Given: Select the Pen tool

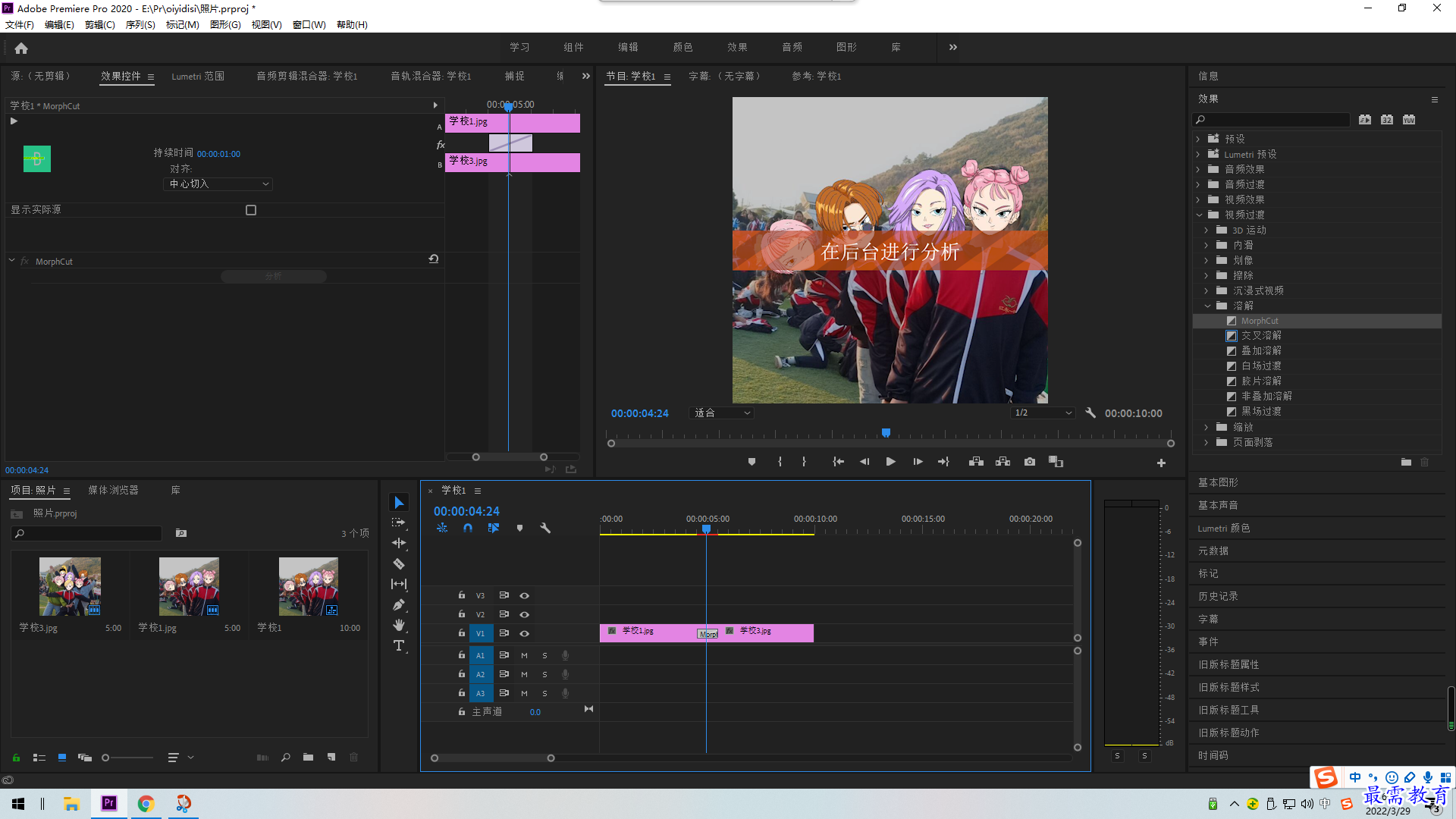Looking at the screenshot, I should click(x=399, y=604).
